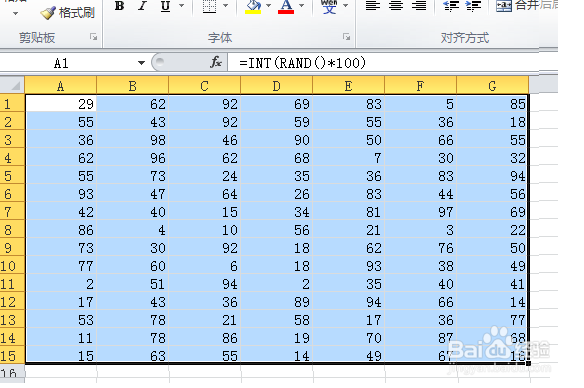Click cell D12 containing 89
The width and height of the screenshot is (584, 388).
[277, 302]
